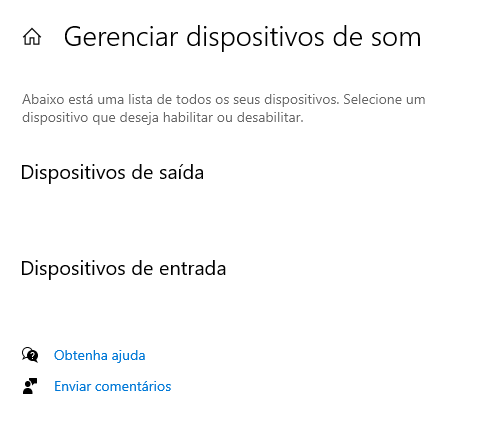483x429 pixels.
Task: Click the person feedback icon
Action: click(x=30, y=386)
